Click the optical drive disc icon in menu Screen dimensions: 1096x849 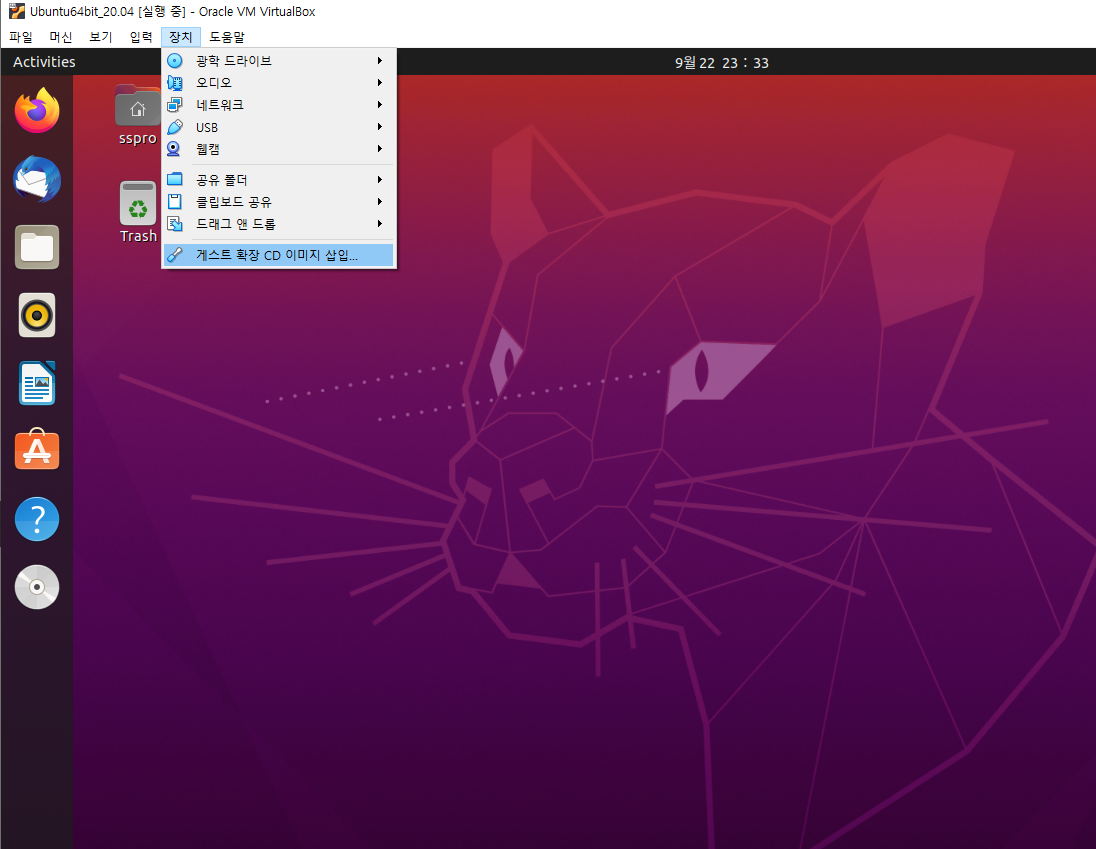pyautogui.click(x=175, y=61)
